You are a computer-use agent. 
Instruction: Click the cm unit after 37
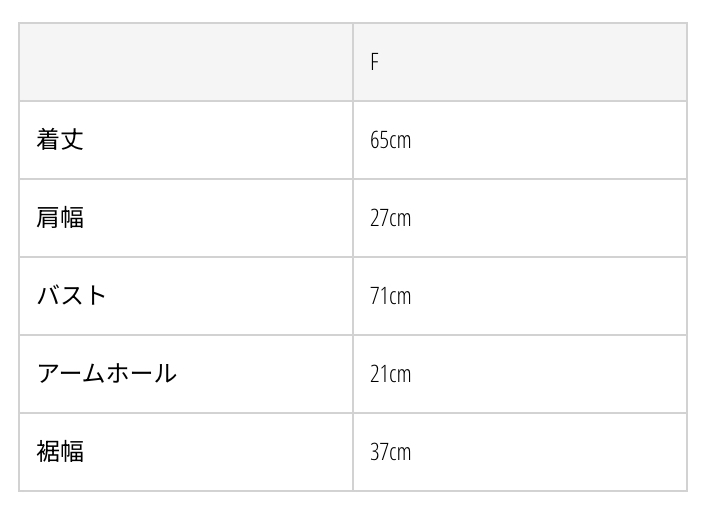400,453
